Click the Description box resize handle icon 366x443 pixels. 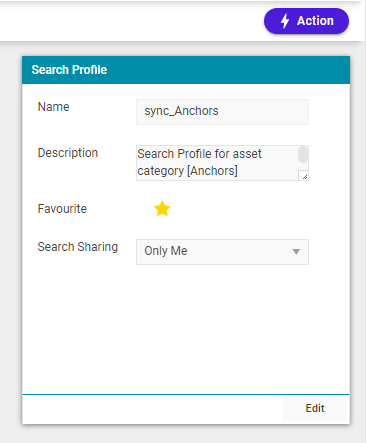click(x=304, y=176)
